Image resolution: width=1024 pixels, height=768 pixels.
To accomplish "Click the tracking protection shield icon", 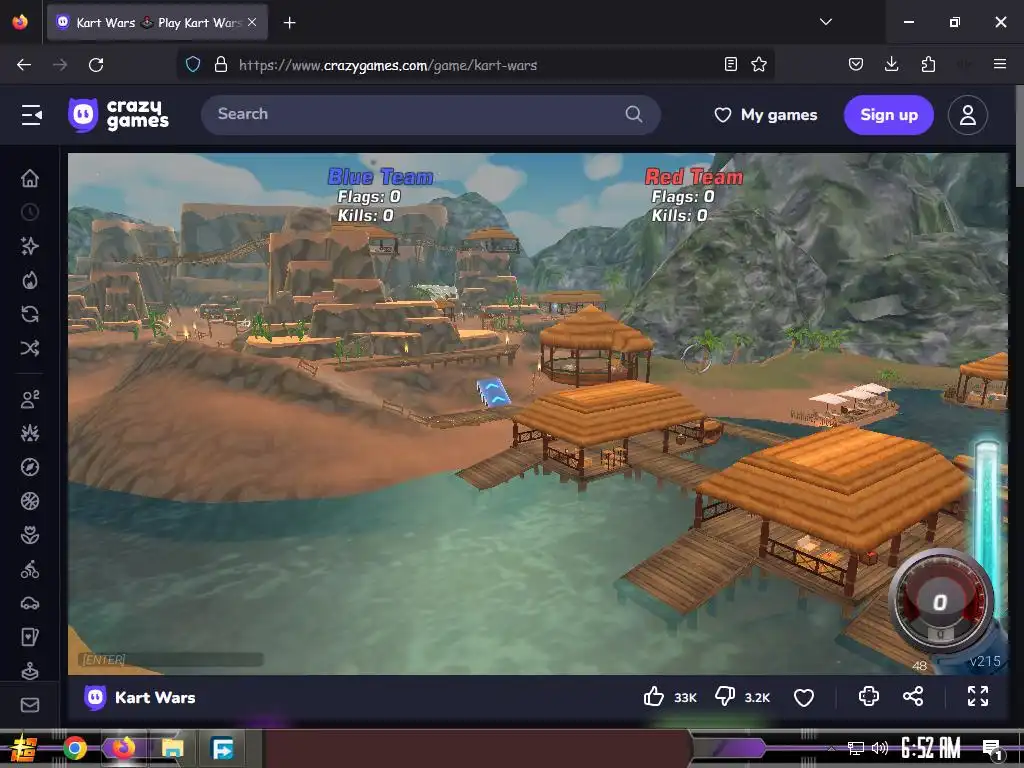I will pos(193,65).
